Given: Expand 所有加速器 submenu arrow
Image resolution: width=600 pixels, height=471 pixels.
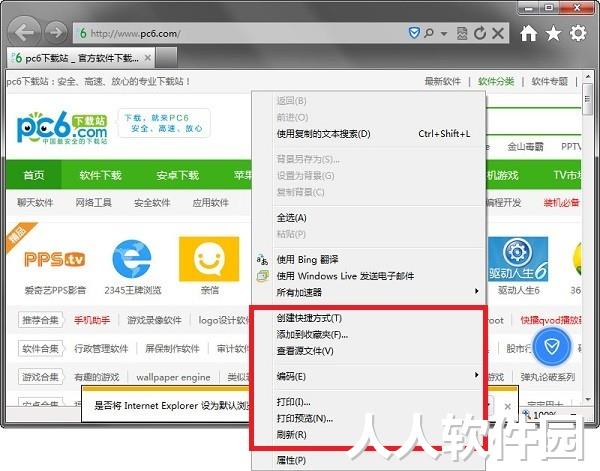Looking at the screenshot, I should [x=476, y=291].
